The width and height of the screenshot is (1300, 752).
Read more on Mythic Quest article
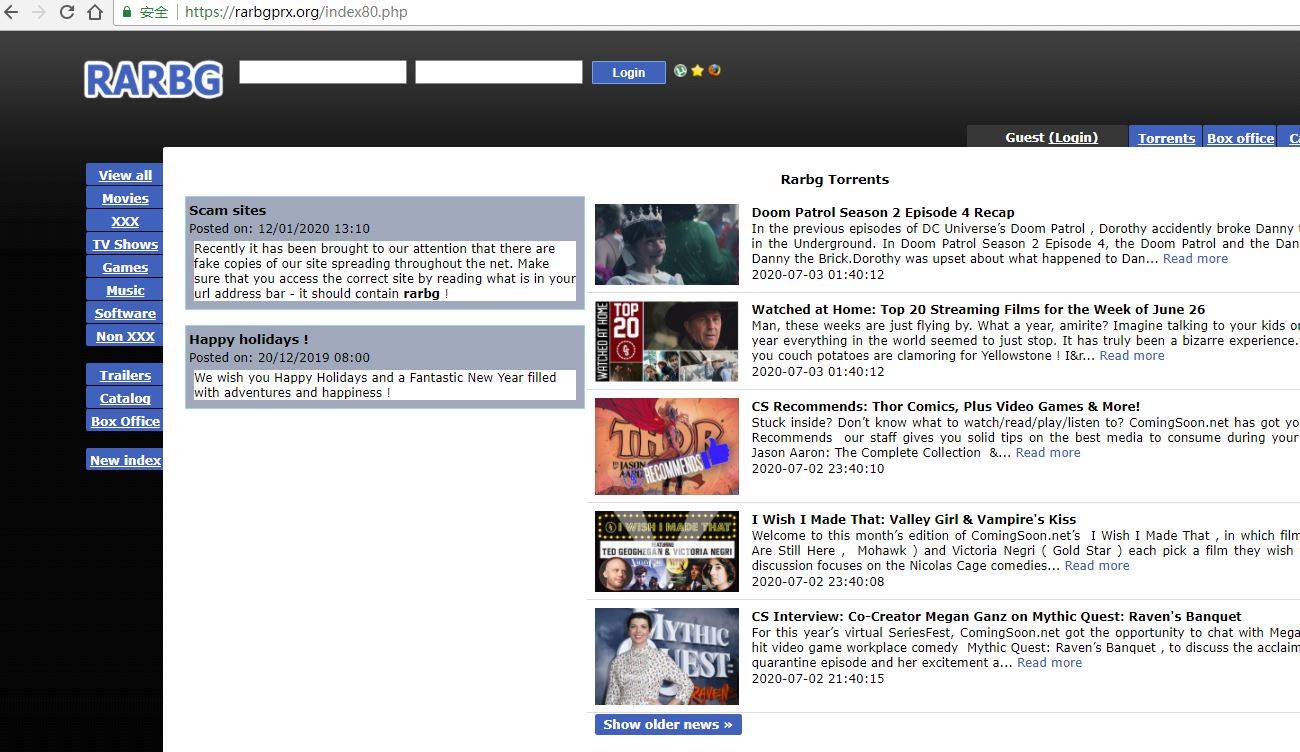click(1049, 662)
